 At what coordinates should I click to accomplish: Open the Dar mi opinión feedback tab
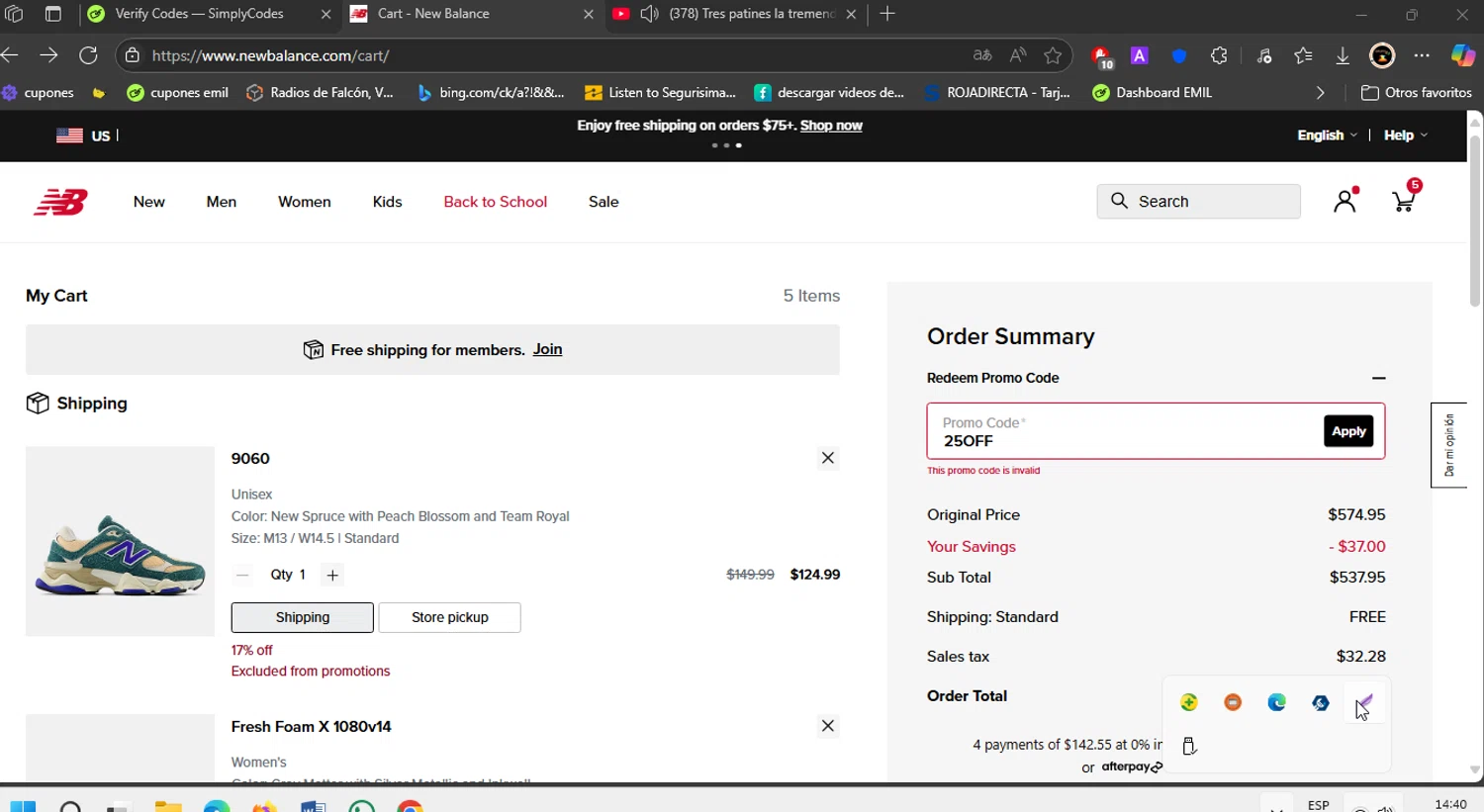coord(1448,445)
